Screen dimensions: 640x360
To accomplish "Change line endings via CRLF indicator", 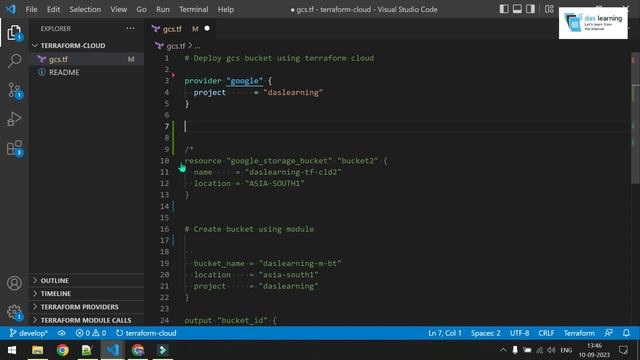I will tap(546, 333).
